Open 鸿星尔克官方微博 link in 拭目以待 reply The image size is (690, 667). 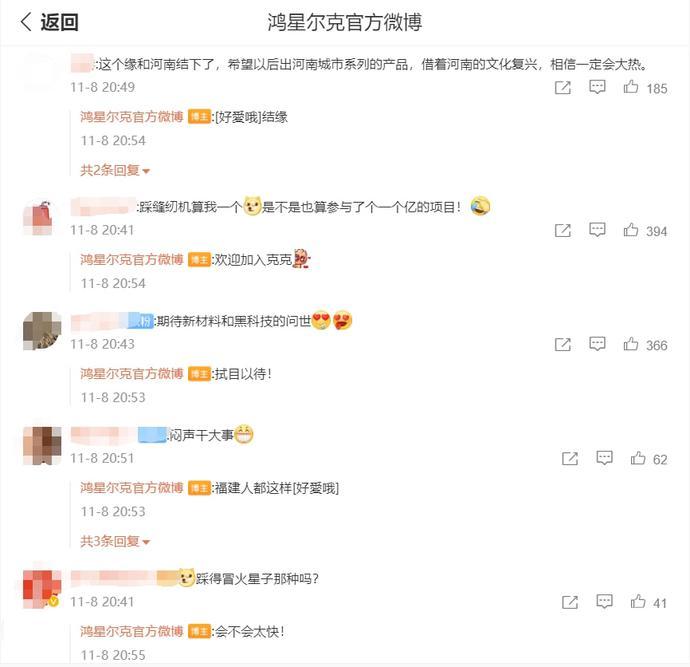132,374
